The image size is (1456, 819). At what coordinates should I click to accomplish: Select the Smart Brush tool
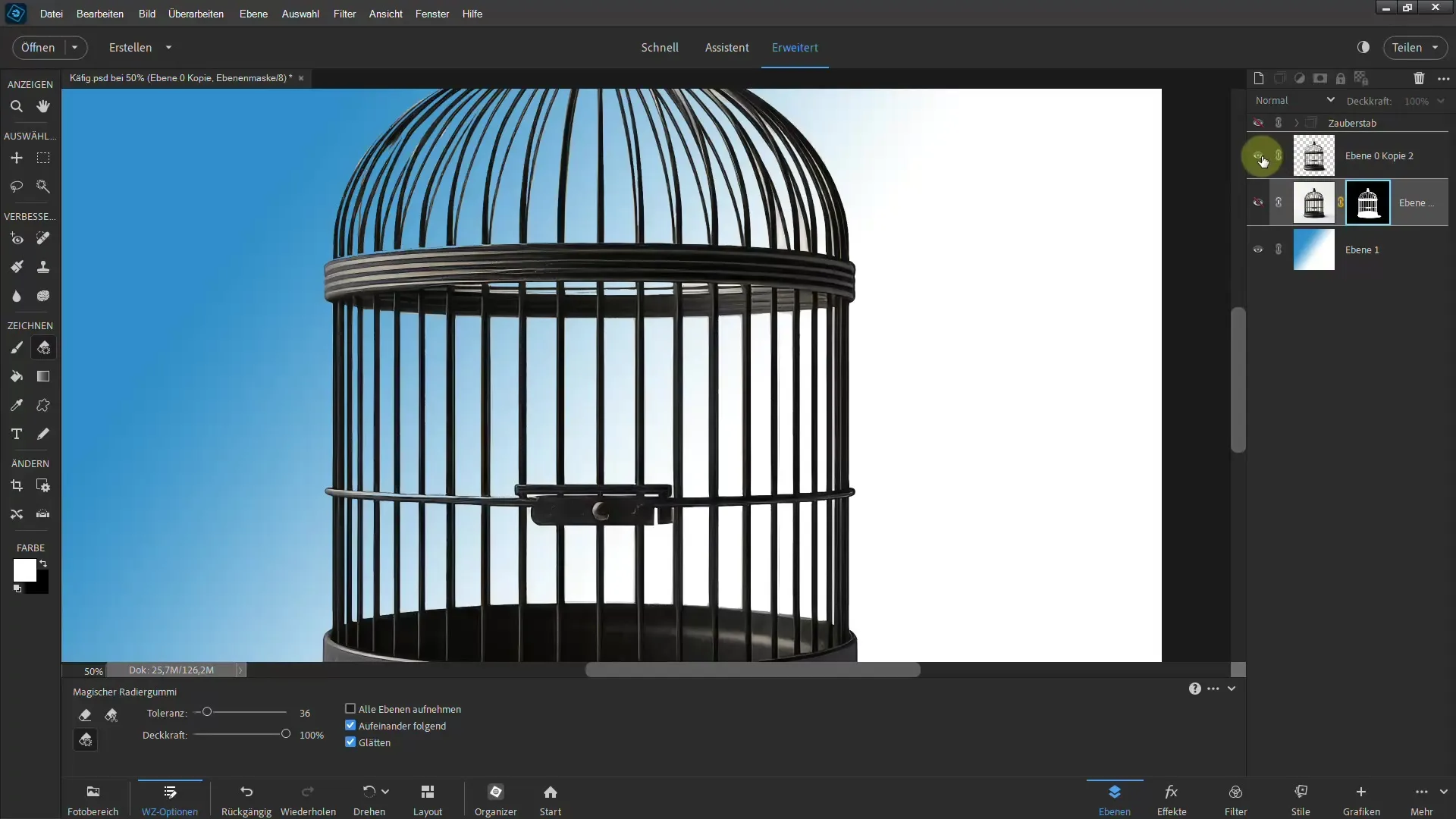click(x=17, y=267)
